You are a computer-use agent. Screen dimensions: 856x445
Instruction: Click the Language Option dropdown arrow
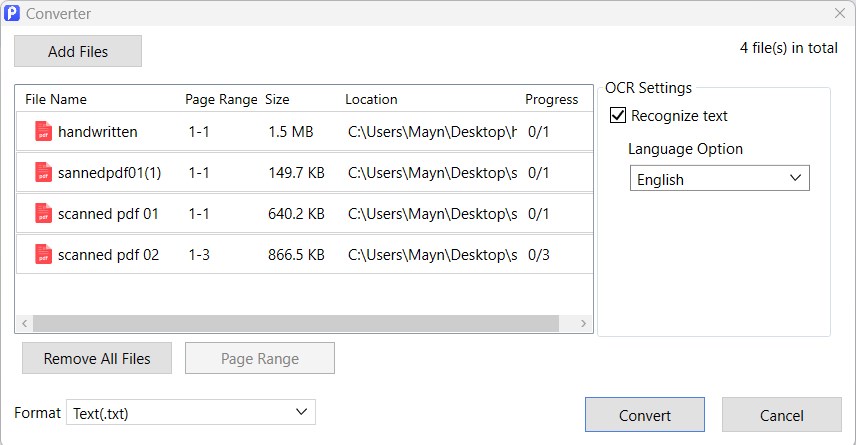[795, 178]
